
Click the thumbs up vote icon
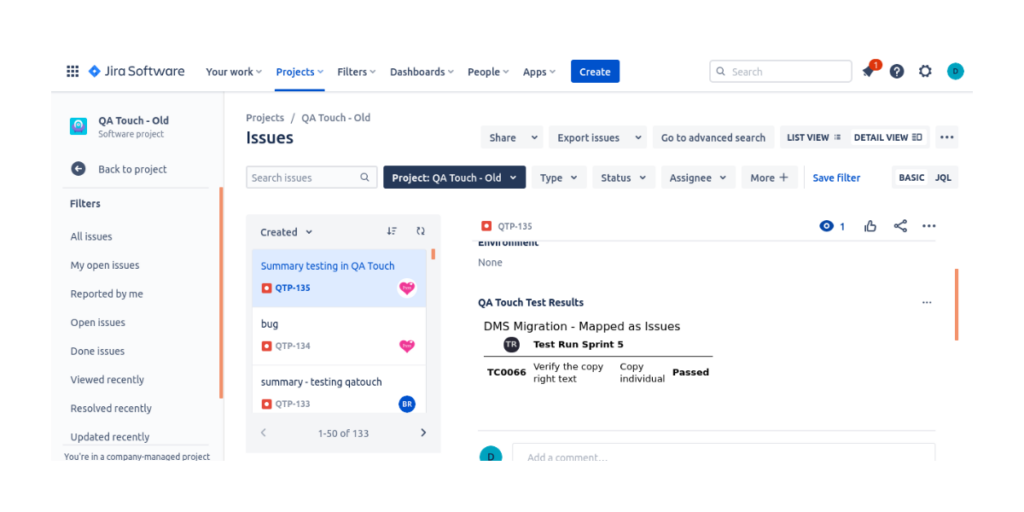870,227
